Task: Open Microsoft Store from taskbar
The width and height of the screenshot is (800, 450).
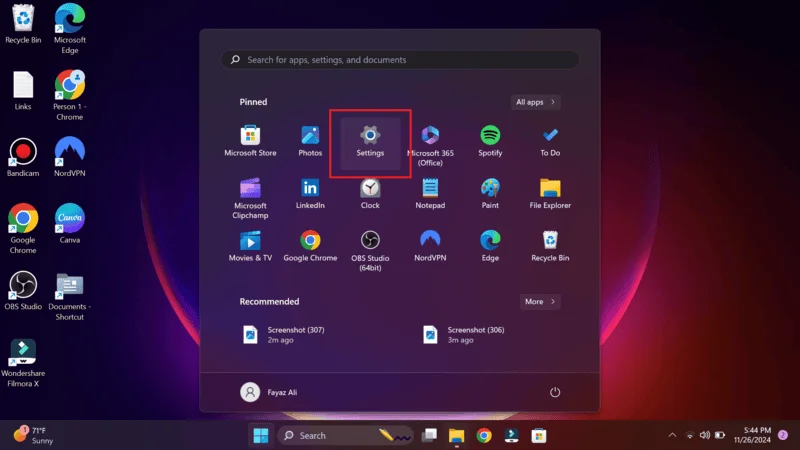Action: point(539,435)
